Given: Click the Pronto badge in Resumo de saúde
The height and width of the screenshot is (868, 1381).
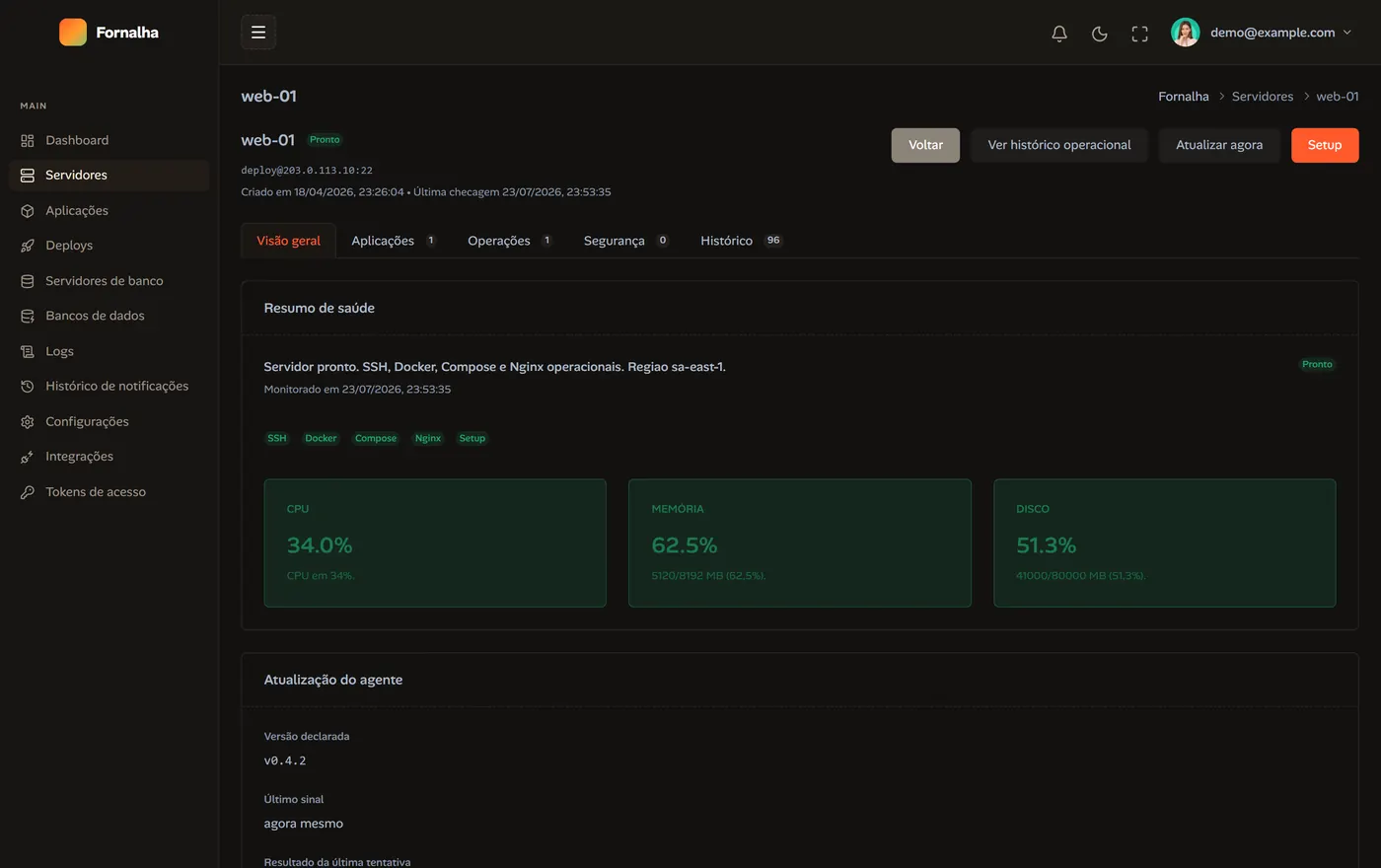Looking at the screenshot, I should click(1317, 365).
